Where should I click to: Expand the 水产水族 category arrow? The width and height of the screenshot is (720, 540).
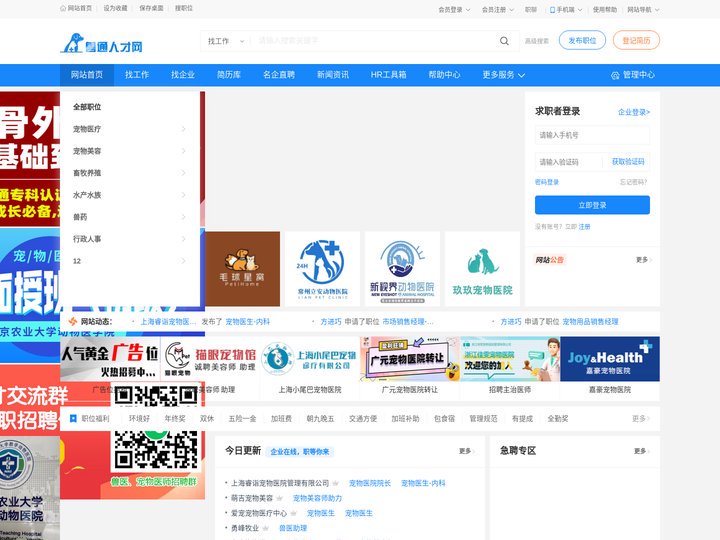(x=183, y=195)
